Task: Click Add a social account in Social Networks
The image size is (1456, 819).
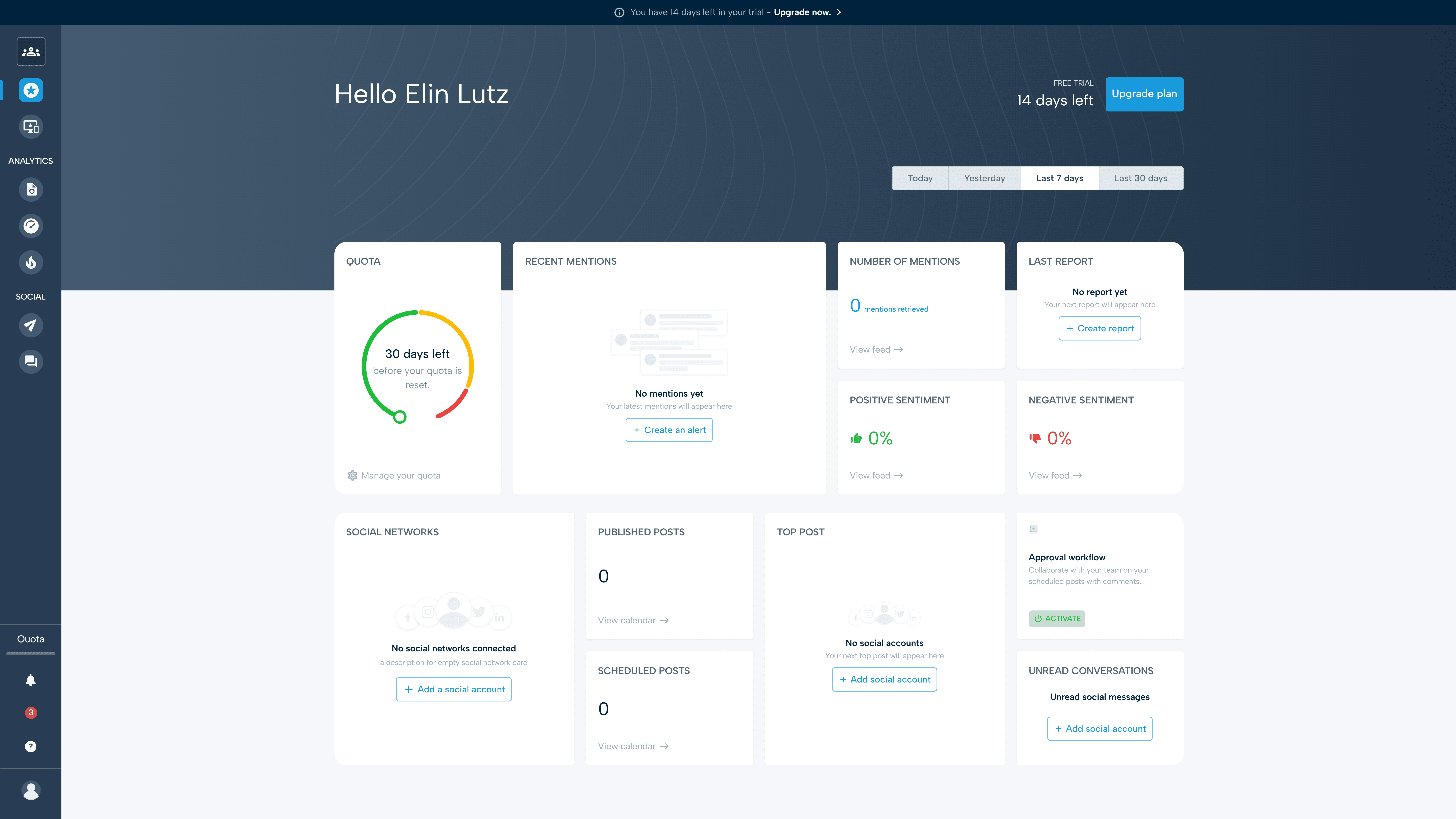Action: (x=454, y=690)
